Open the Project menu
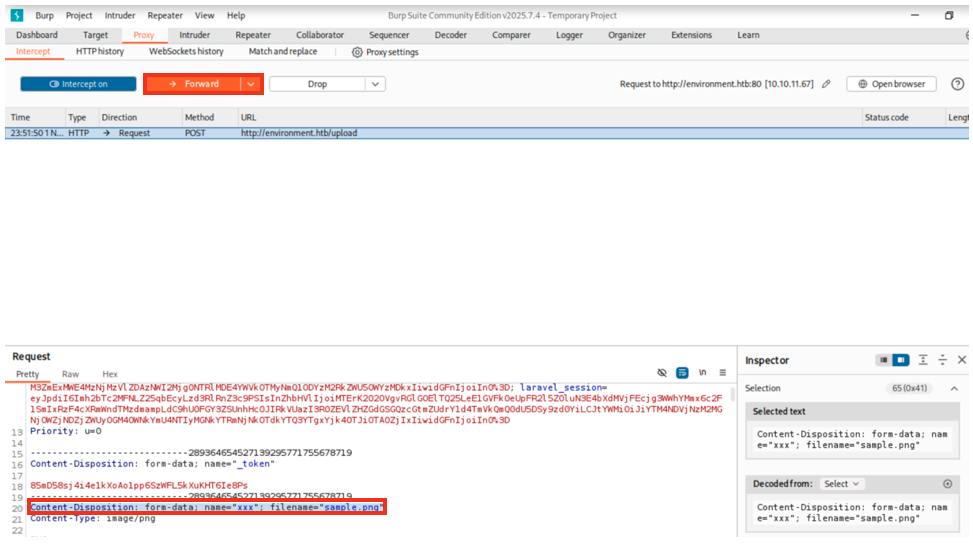Screen dimensions: 973x547 coord(79,16)
